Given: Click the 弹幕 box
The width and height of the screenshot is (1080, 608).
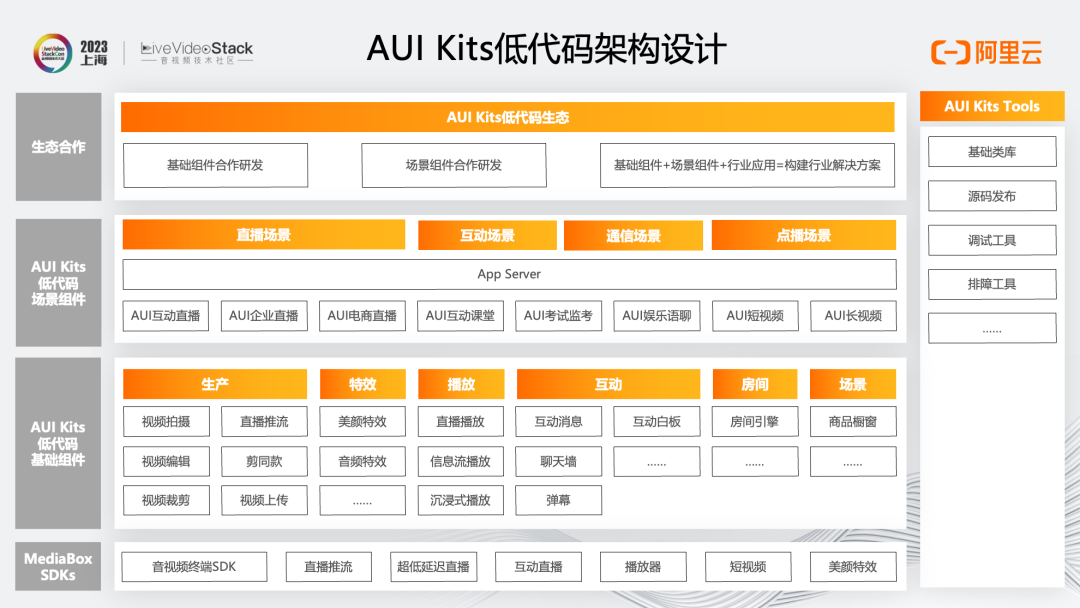Looking at the screenshot, I should tap(559, 500).
